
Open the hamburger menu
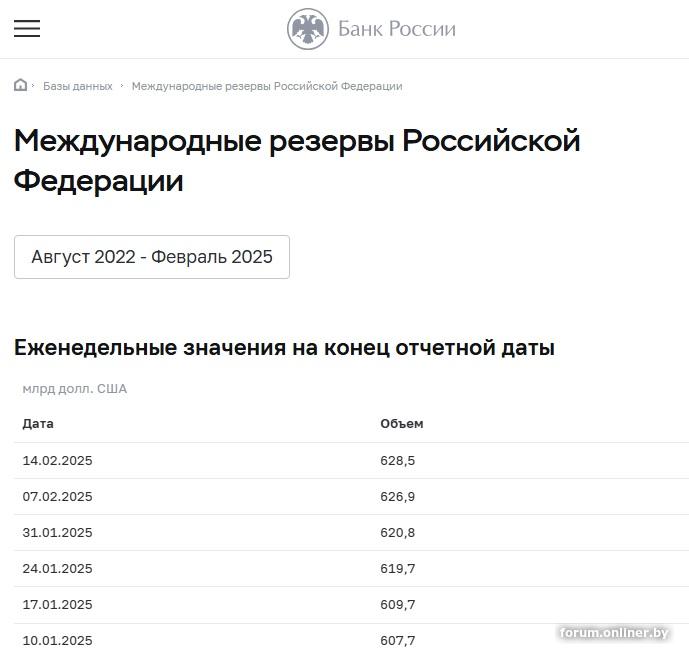point(27,28)
